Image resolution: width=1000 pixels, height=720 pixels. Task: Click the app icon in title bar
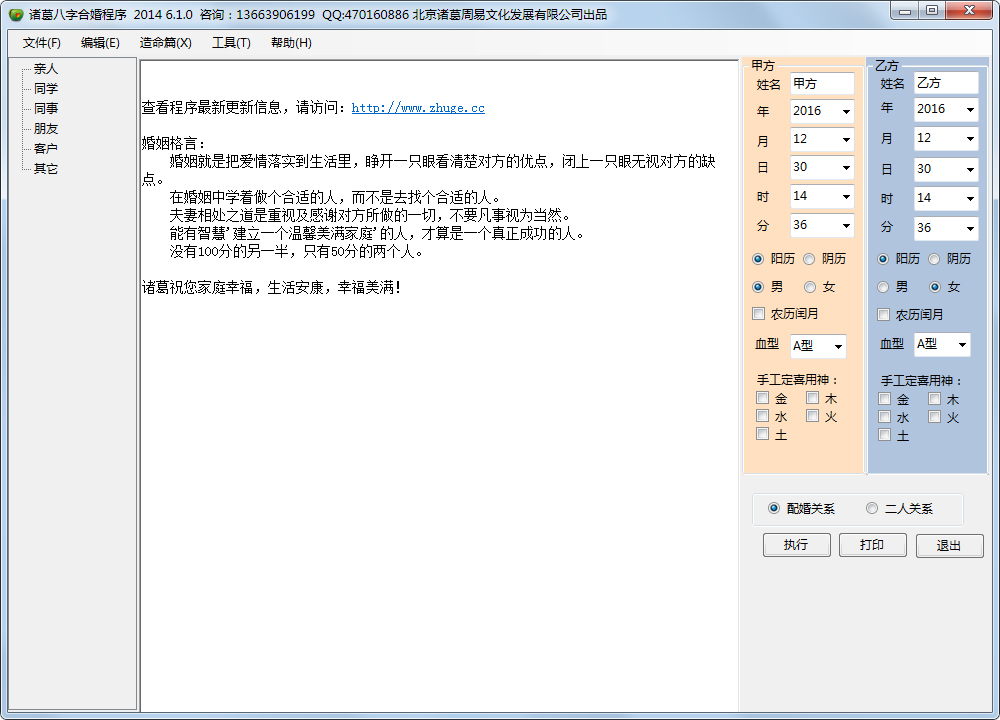click(16, 15)
